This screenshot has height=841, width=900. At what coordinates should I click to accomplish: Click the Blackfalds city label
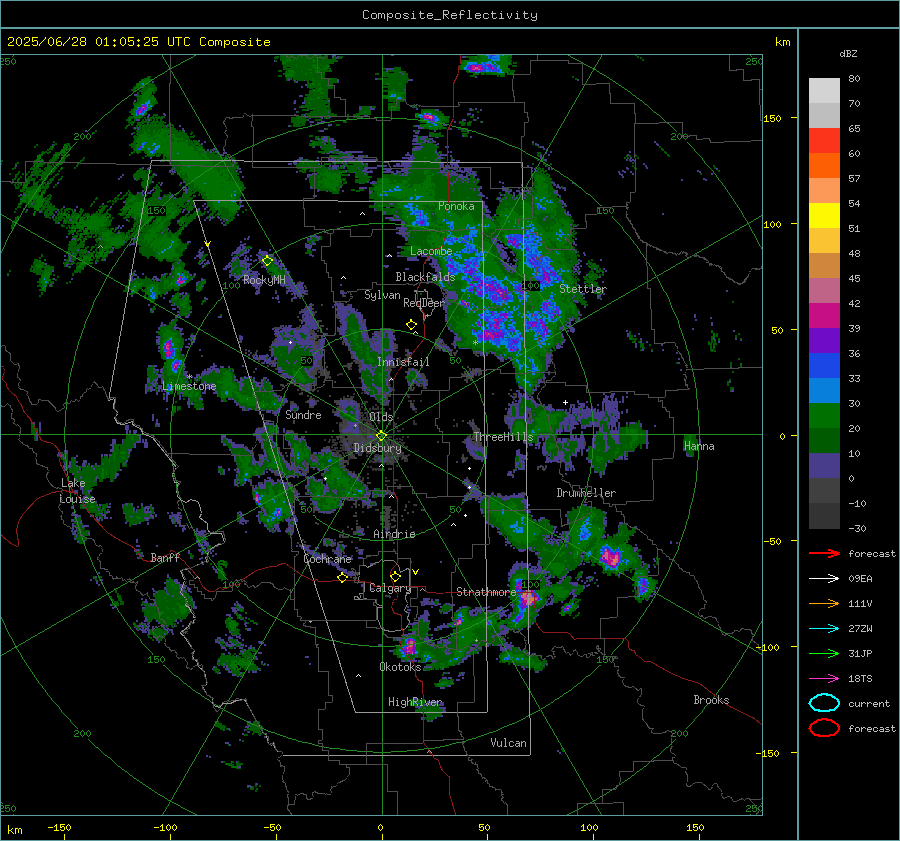(x=425, y=277)
